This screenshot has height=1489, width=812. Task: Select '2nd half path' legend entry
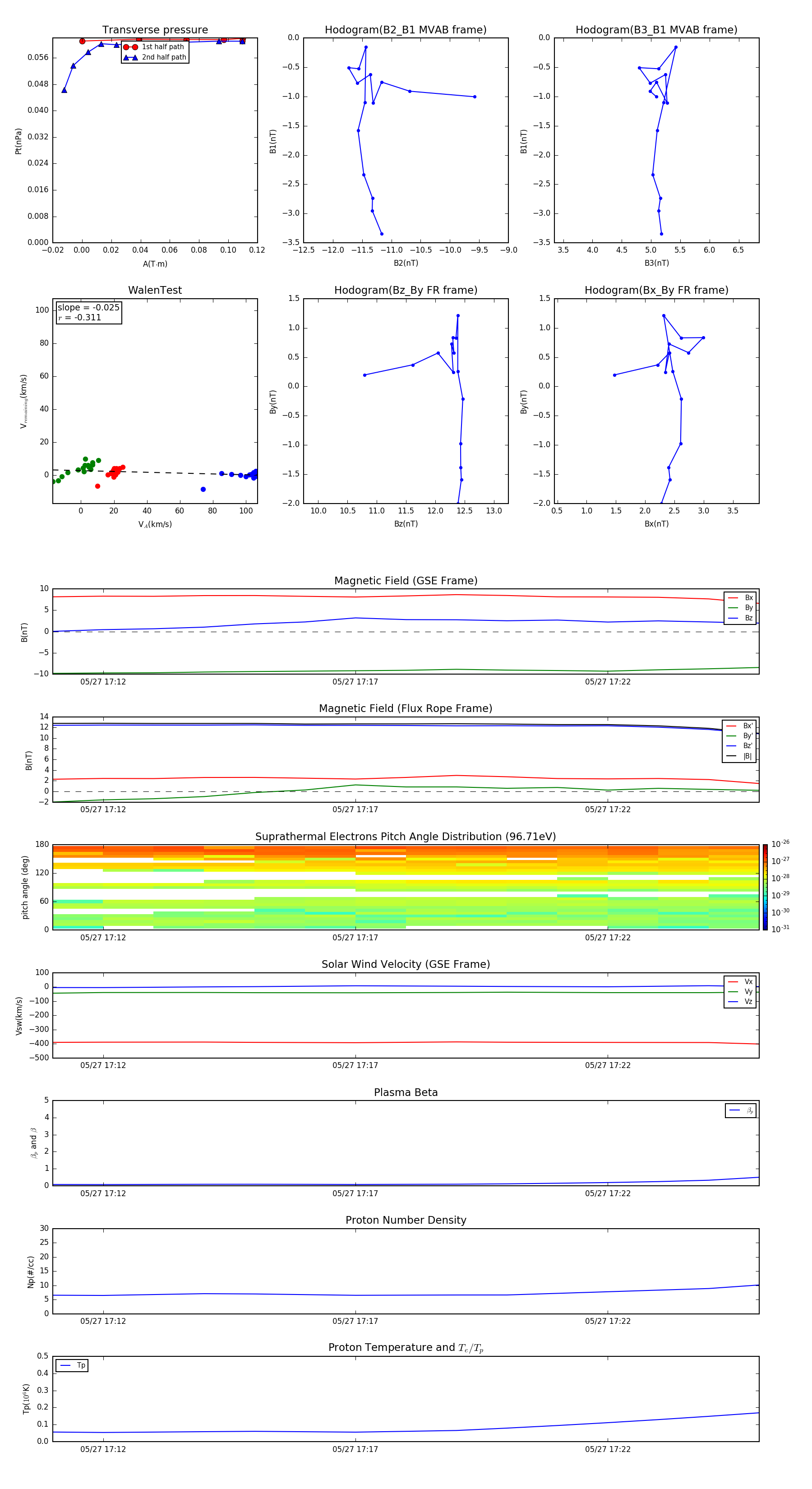[155, 57]
